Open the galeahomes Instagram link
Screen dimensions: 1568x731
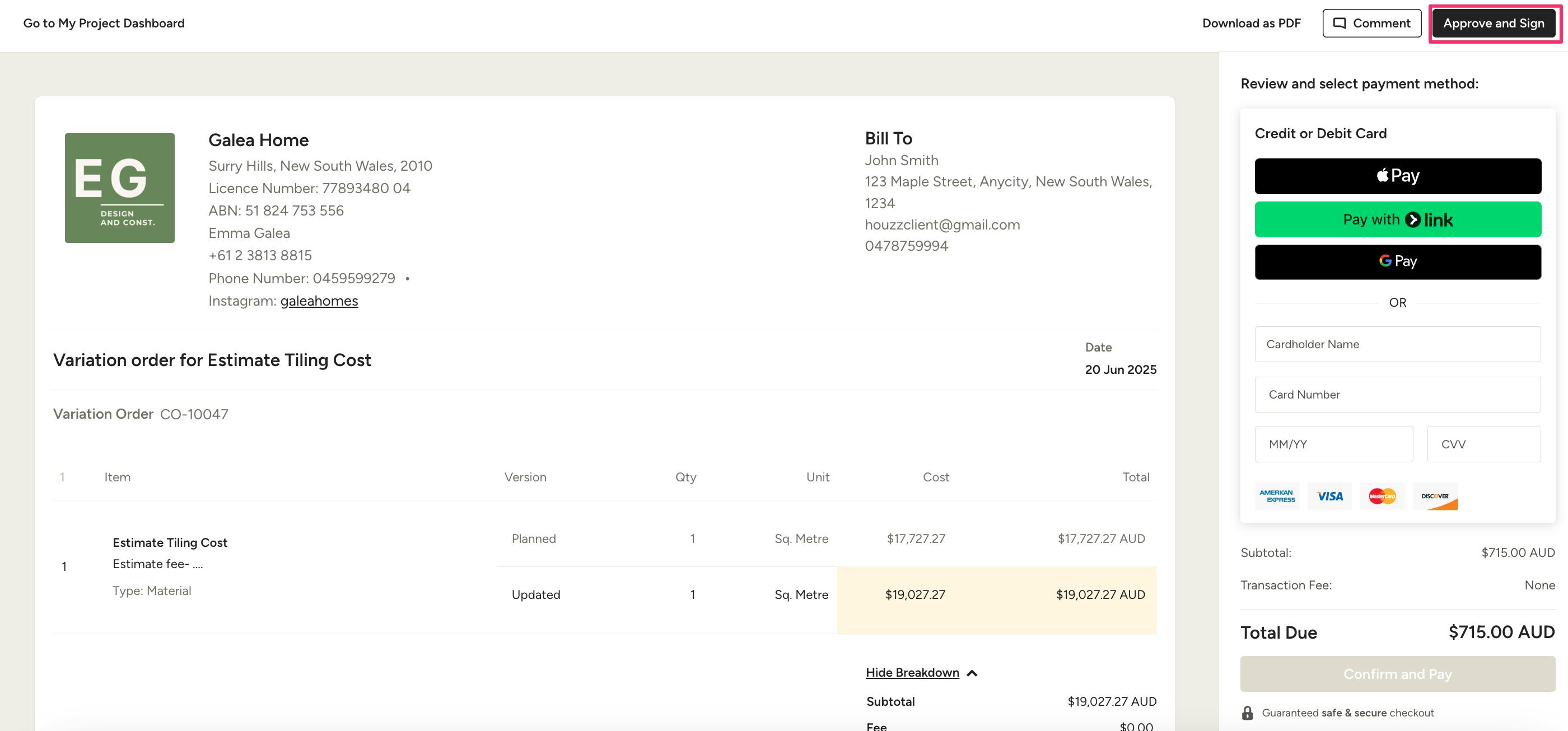[319, 301]
